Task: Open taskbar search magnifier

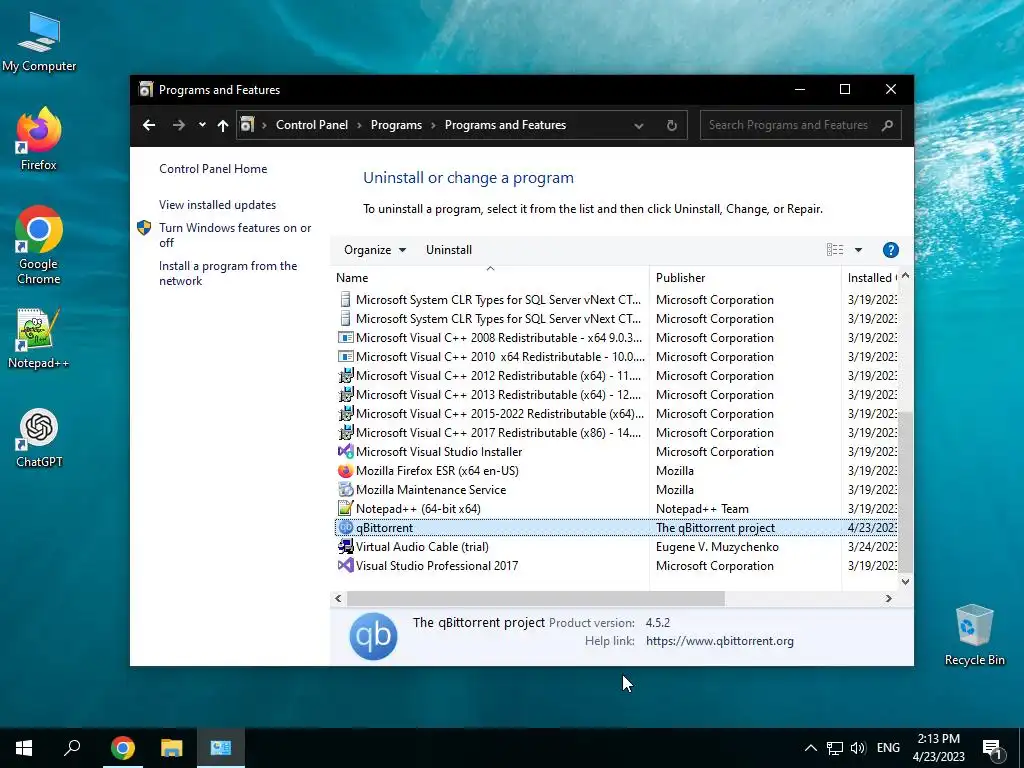Action: [x=72, y=748]
